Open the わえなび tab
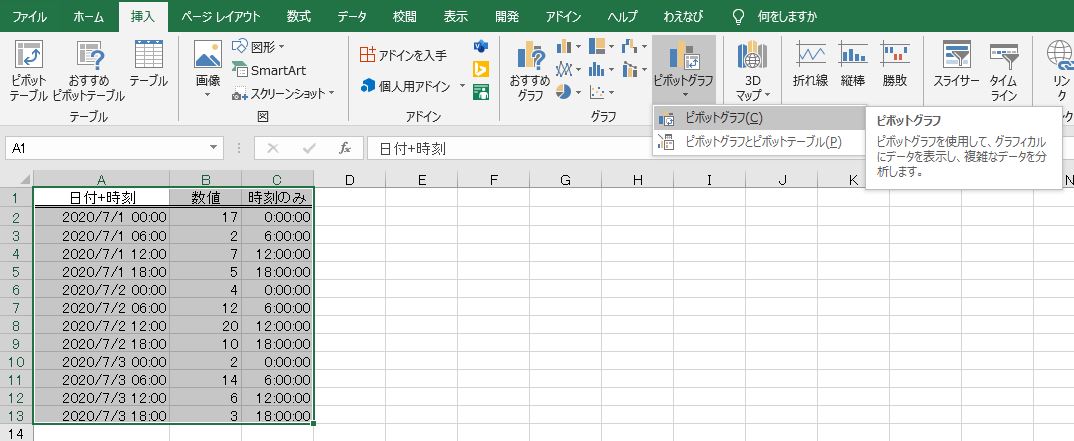This screenshot has width=1074, height=441. tap(683, 16)
